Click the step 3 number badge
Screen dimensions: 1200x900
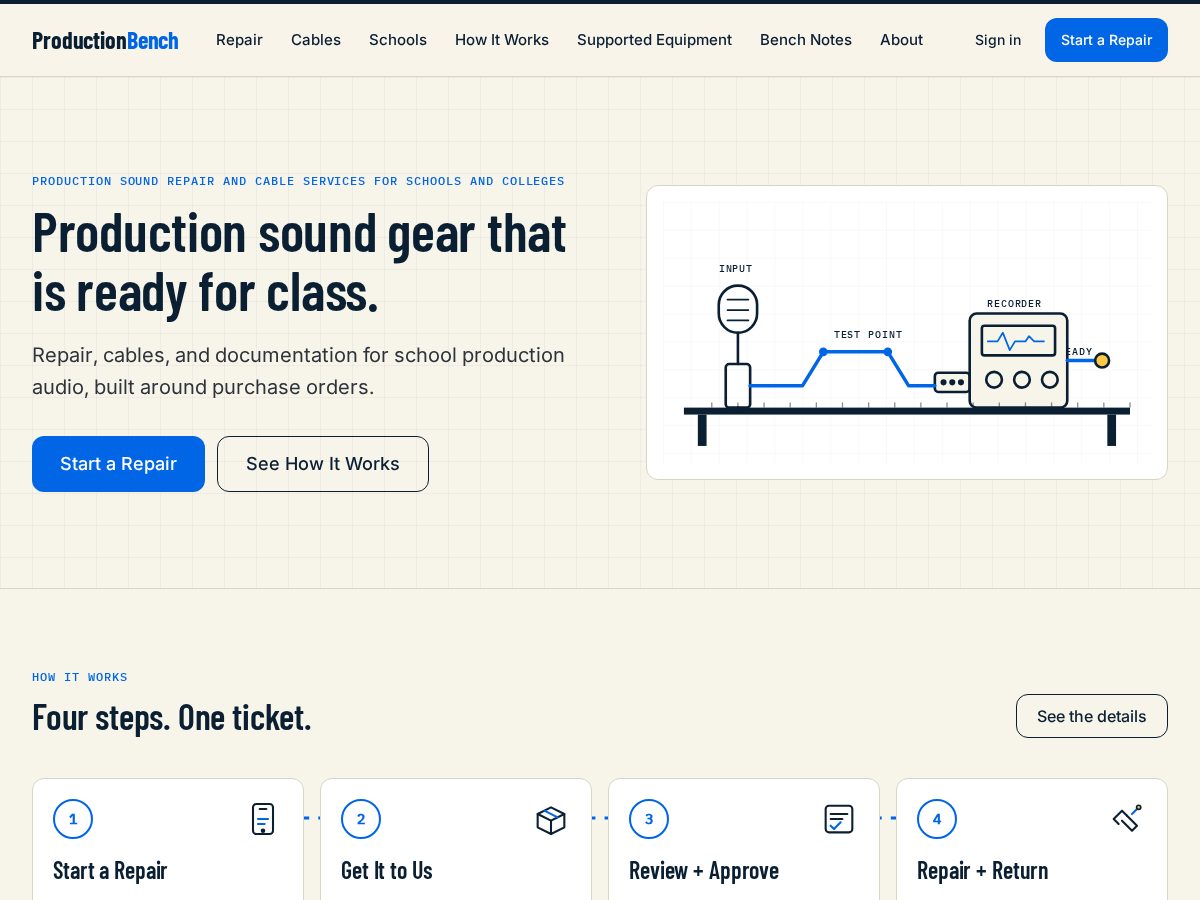[649, 819]
